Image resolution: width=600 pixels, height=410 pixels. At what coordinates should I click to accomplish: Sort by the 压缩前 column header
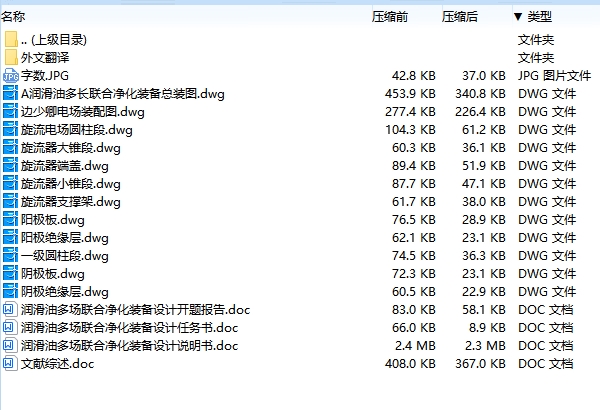click(x=390, y=16)
